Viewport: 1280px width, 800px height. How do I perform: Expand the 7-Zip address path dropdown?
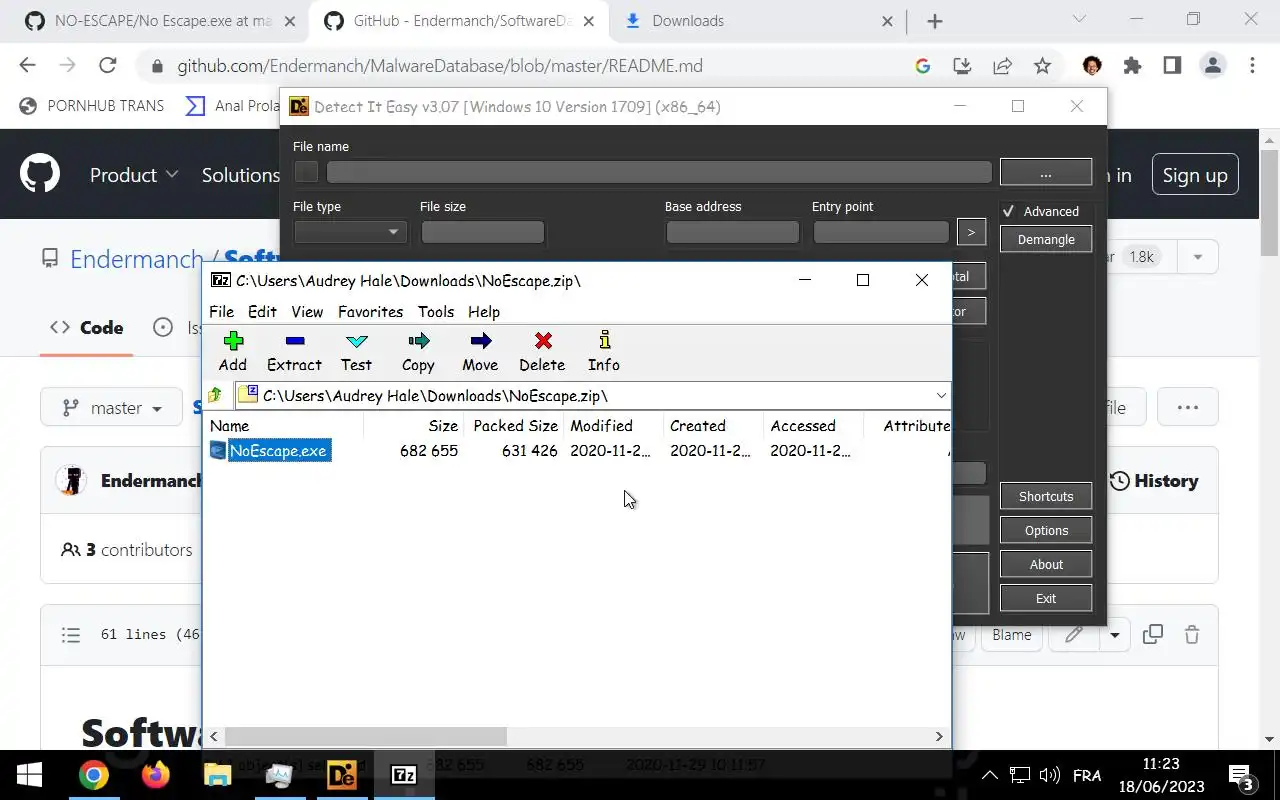[x=940, y=395]
